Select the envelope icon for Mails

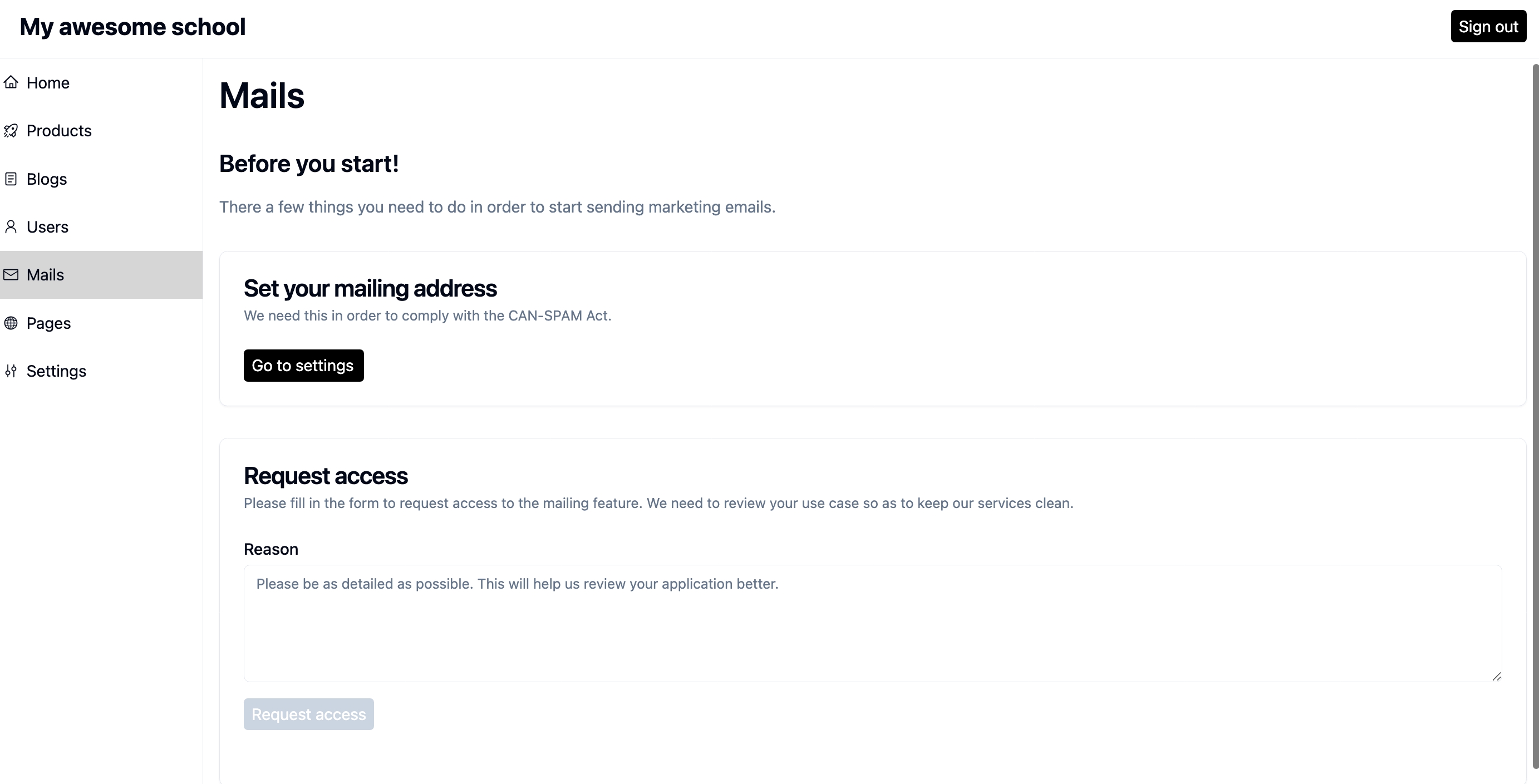11,274
